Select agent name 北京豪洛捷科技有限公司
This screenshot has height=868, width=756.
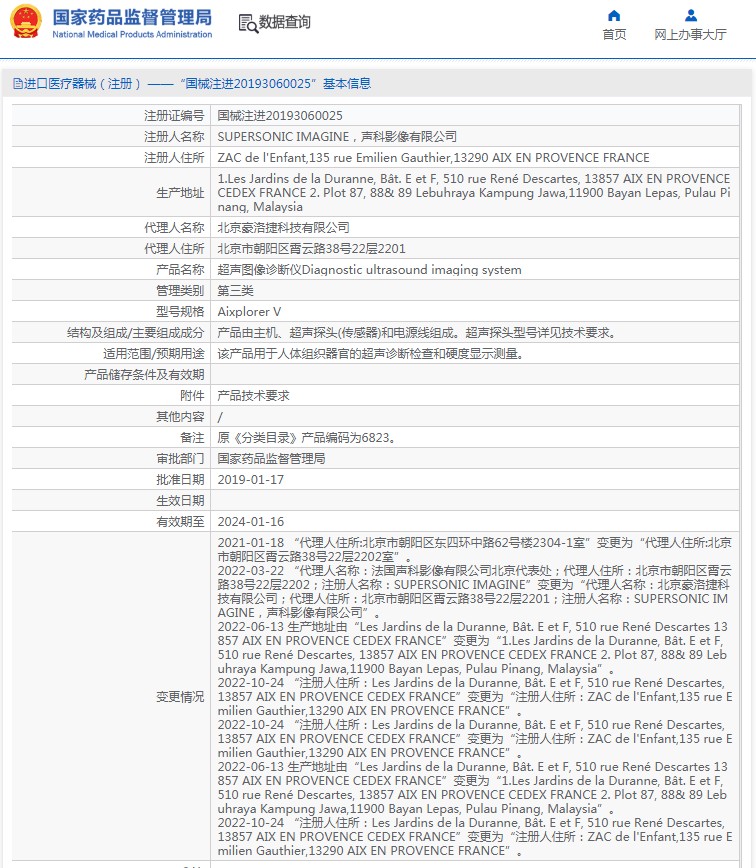[x=283, y=228]
